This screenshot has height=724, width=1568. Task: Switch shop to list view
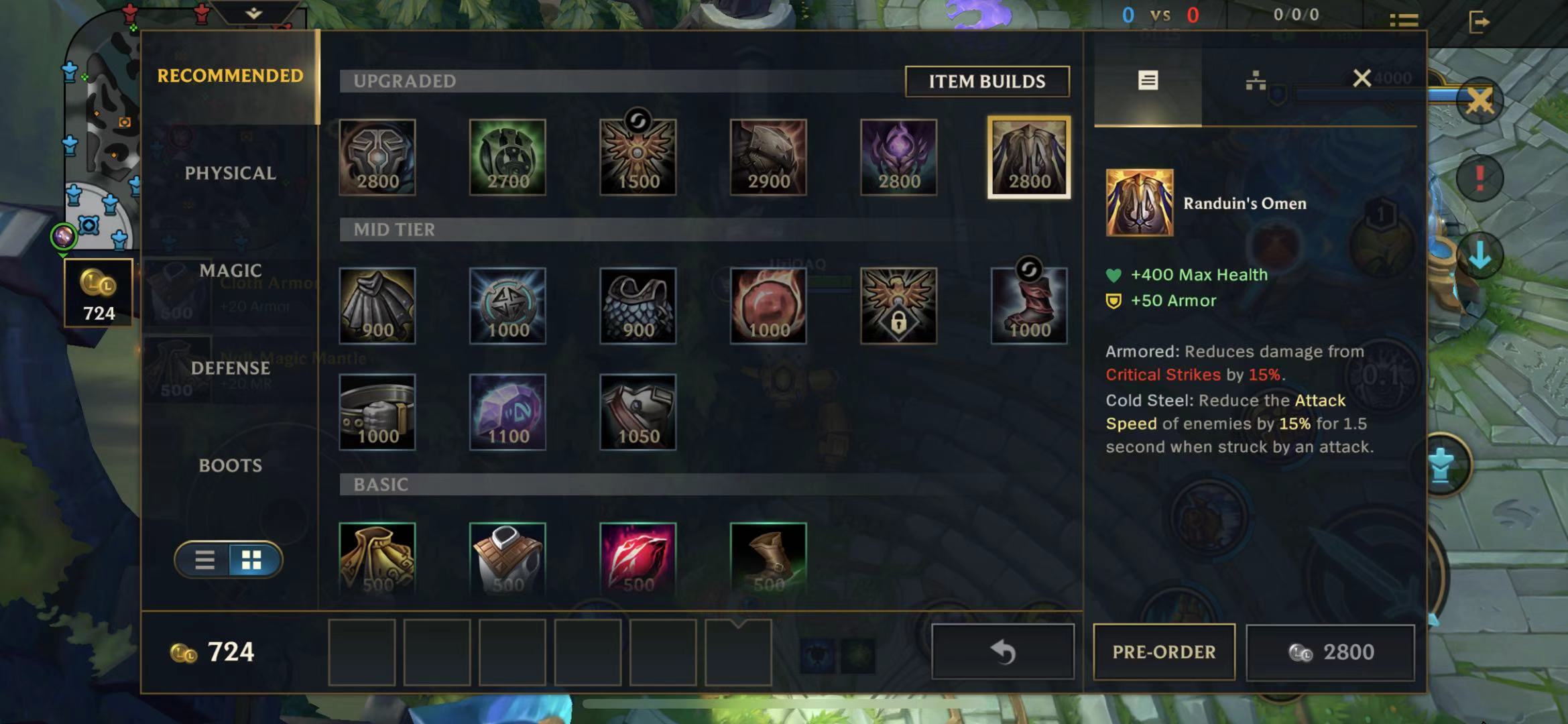click(204, 560)
